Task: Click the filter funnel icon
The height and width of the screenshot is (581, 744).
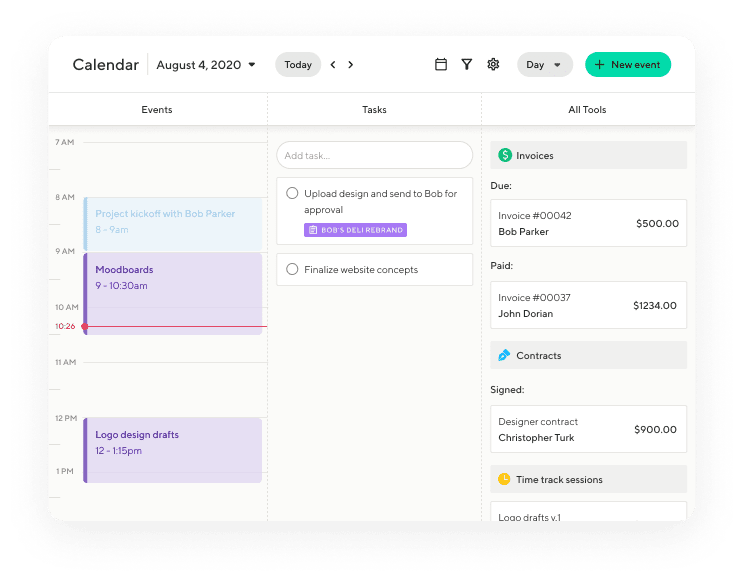Action: pyautogui.click(x=467, y=65)
